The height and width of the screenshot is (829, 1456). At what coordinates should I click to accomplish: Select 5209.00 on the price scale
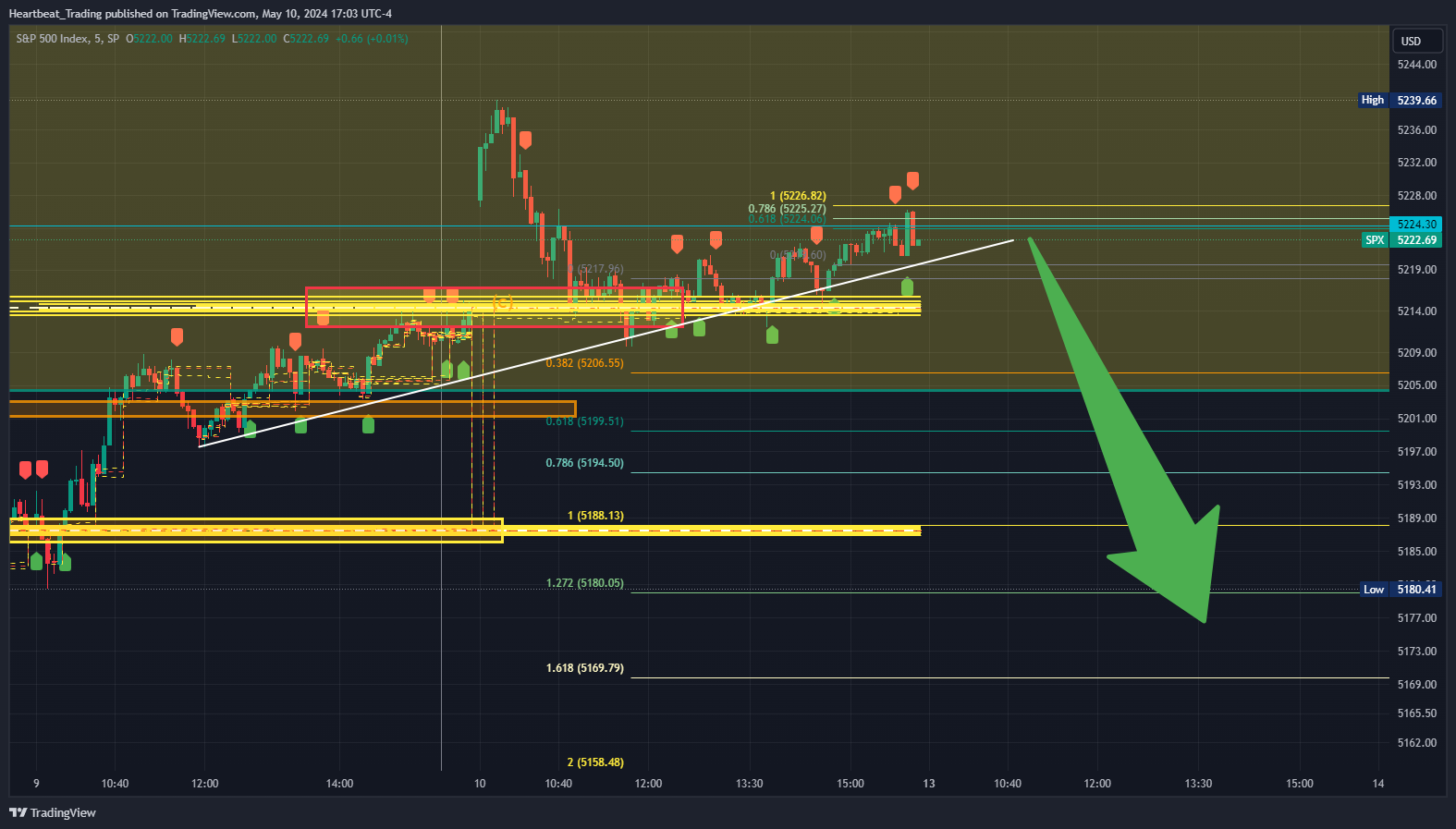1417,353
